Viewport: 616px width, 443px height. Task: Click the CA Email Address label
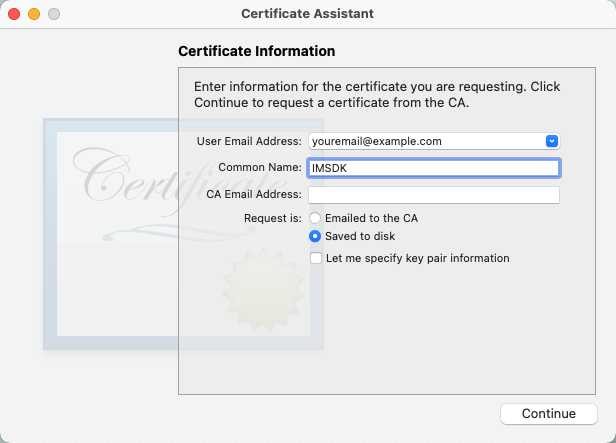click(x=254, y=194)
